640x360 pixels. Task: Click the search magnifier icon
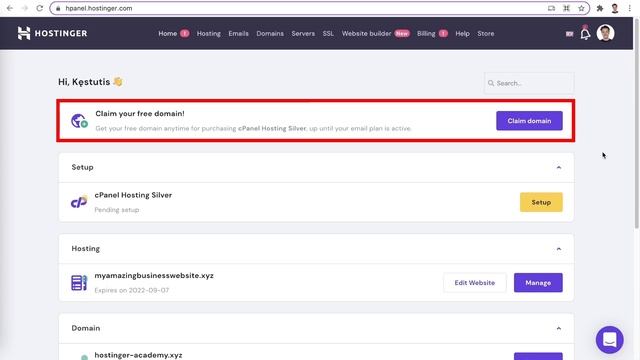coord(491,83)
